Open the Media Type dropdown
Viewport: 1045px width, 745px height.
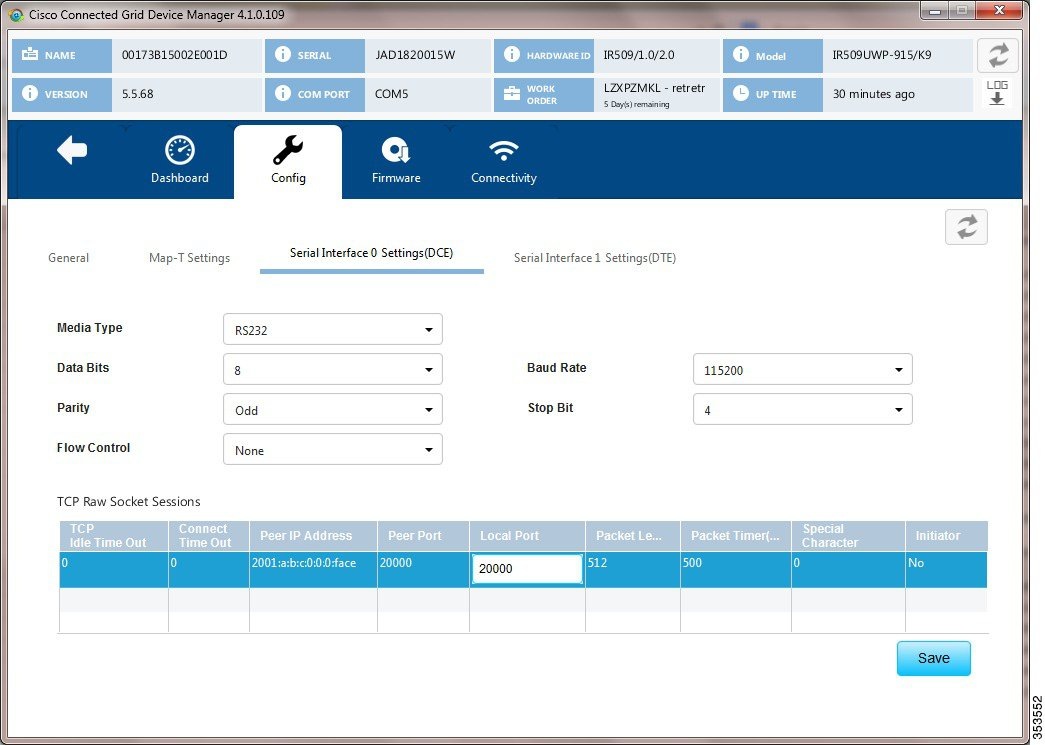[x=333, y=329]
